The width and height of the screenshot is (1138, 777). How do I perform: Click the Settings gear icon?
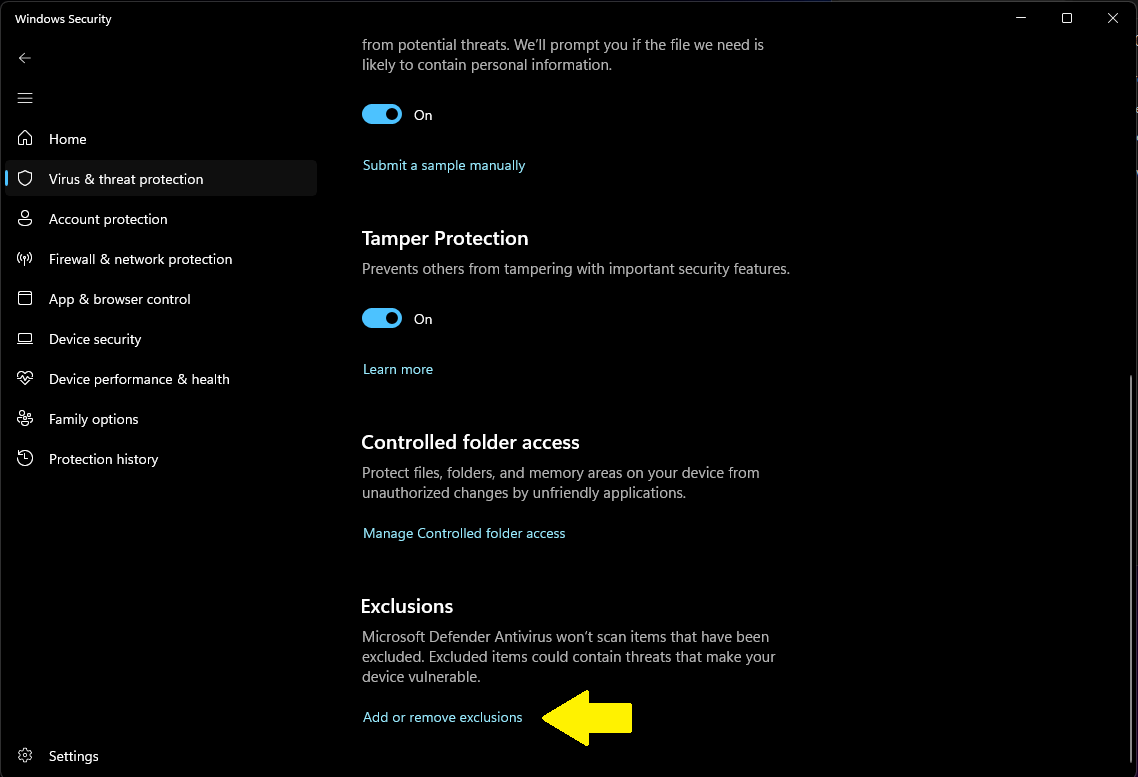[26, 756]
